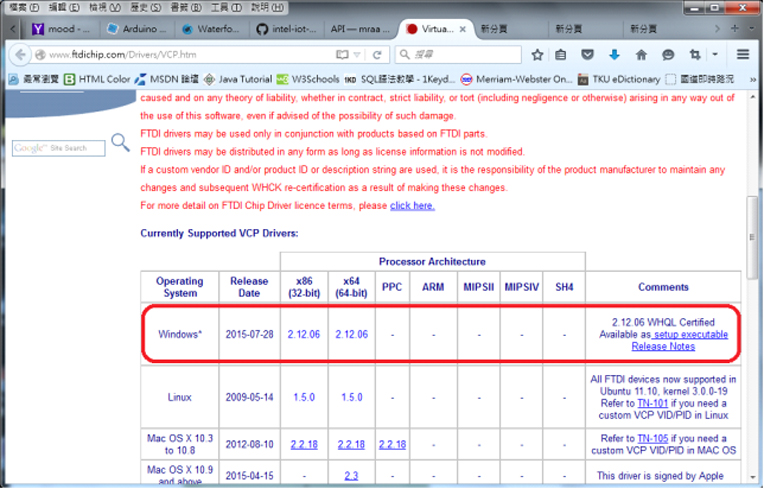This screenshot has height=489, width=764.
Task: Open HTML Color bookmark
Action: tap(97, 79)
